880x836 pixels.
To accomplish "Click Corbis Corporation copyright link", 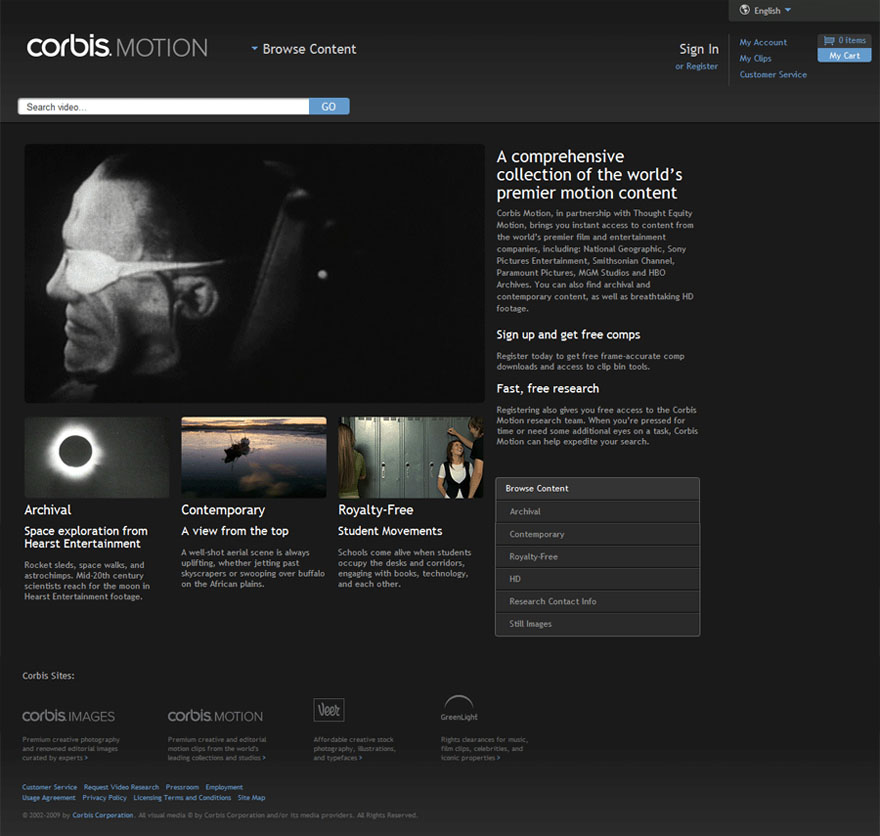I will 103,815.
